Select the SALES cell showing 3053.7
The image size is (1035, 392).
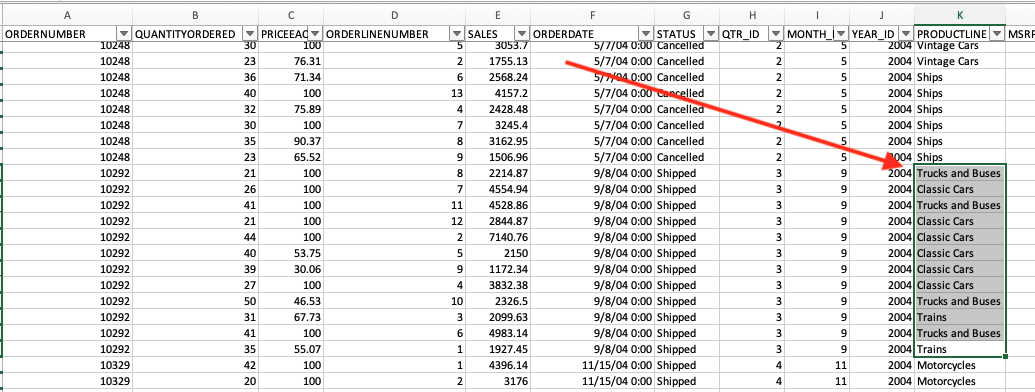[x=497, y=46]
